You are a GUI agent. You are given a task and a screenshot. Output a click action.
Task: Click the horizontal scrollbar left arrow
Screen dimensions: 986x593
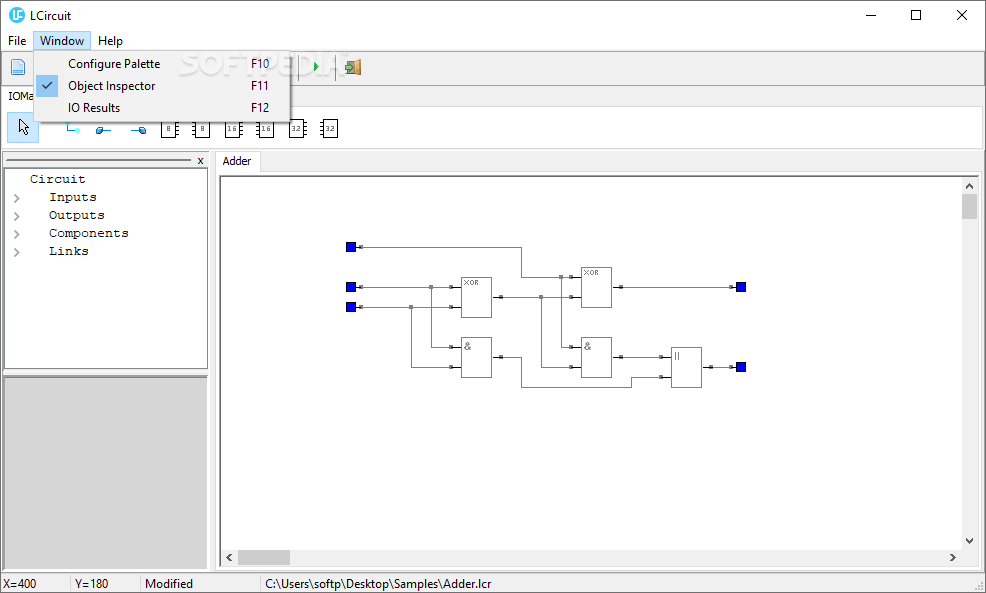[x=230, y=557]
